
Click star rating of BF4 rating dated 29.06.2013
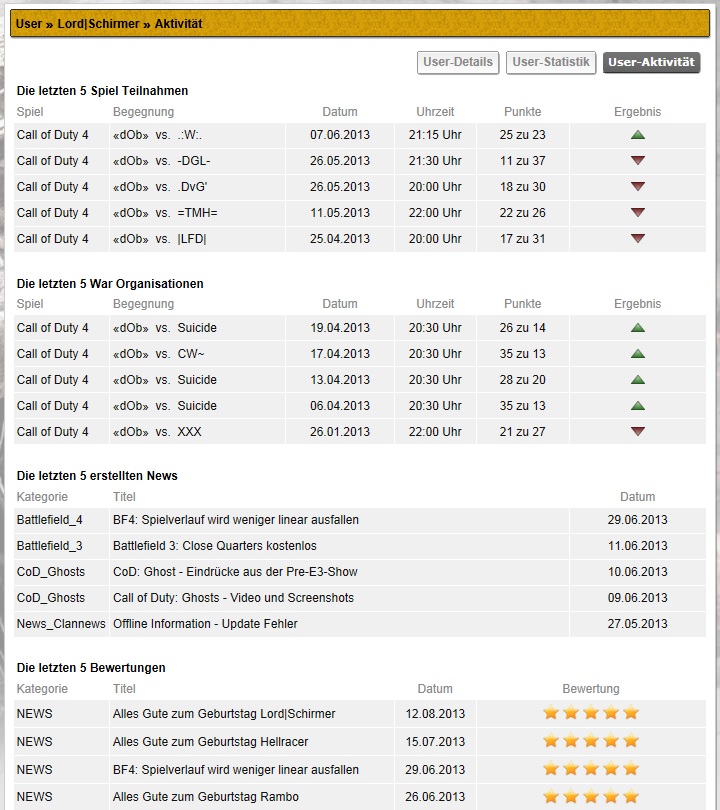point(591,769)
